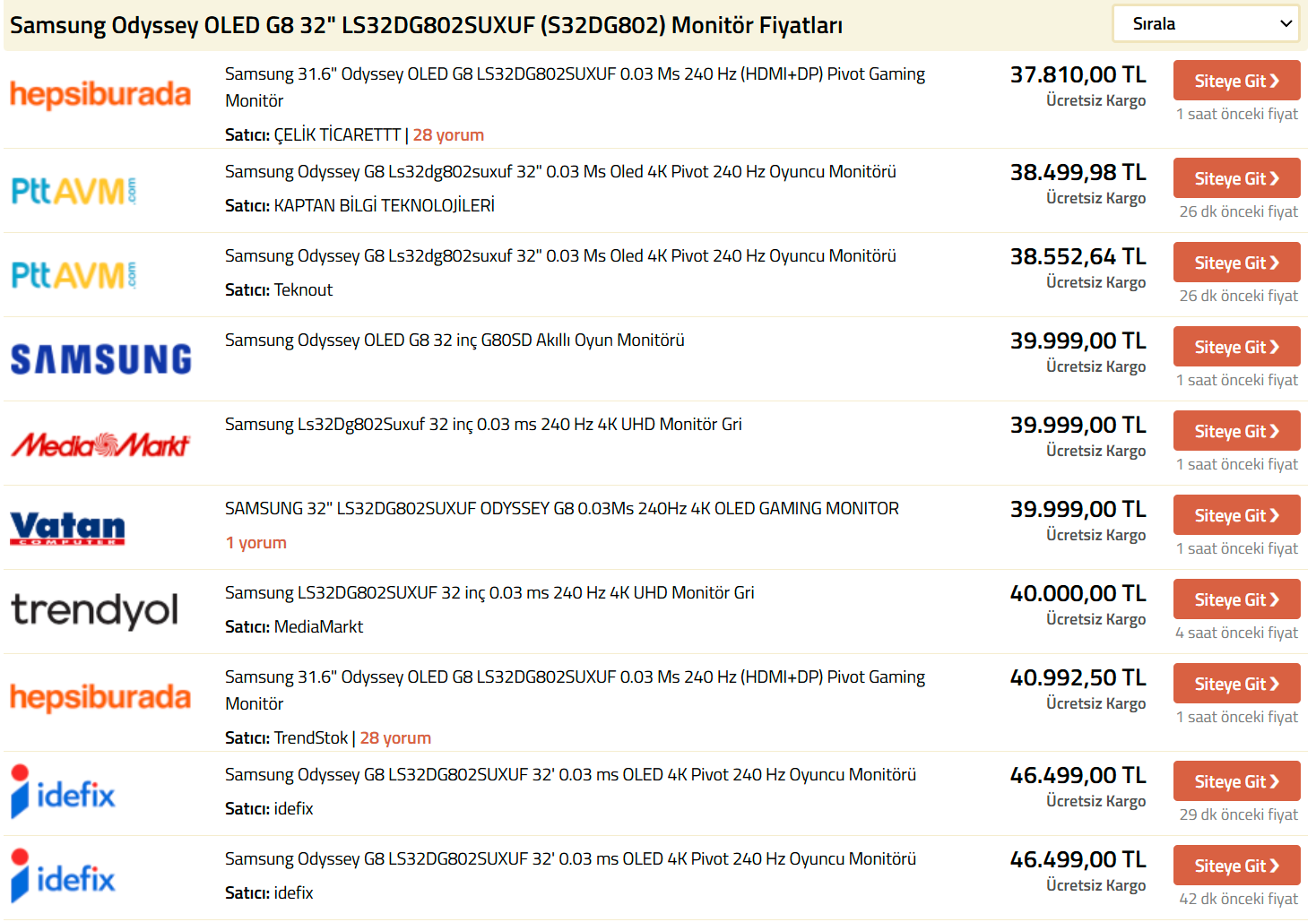Open the 1 yorum link for Vatan
This screenshot has width=1316, height=922.
[x=256, y=543]
